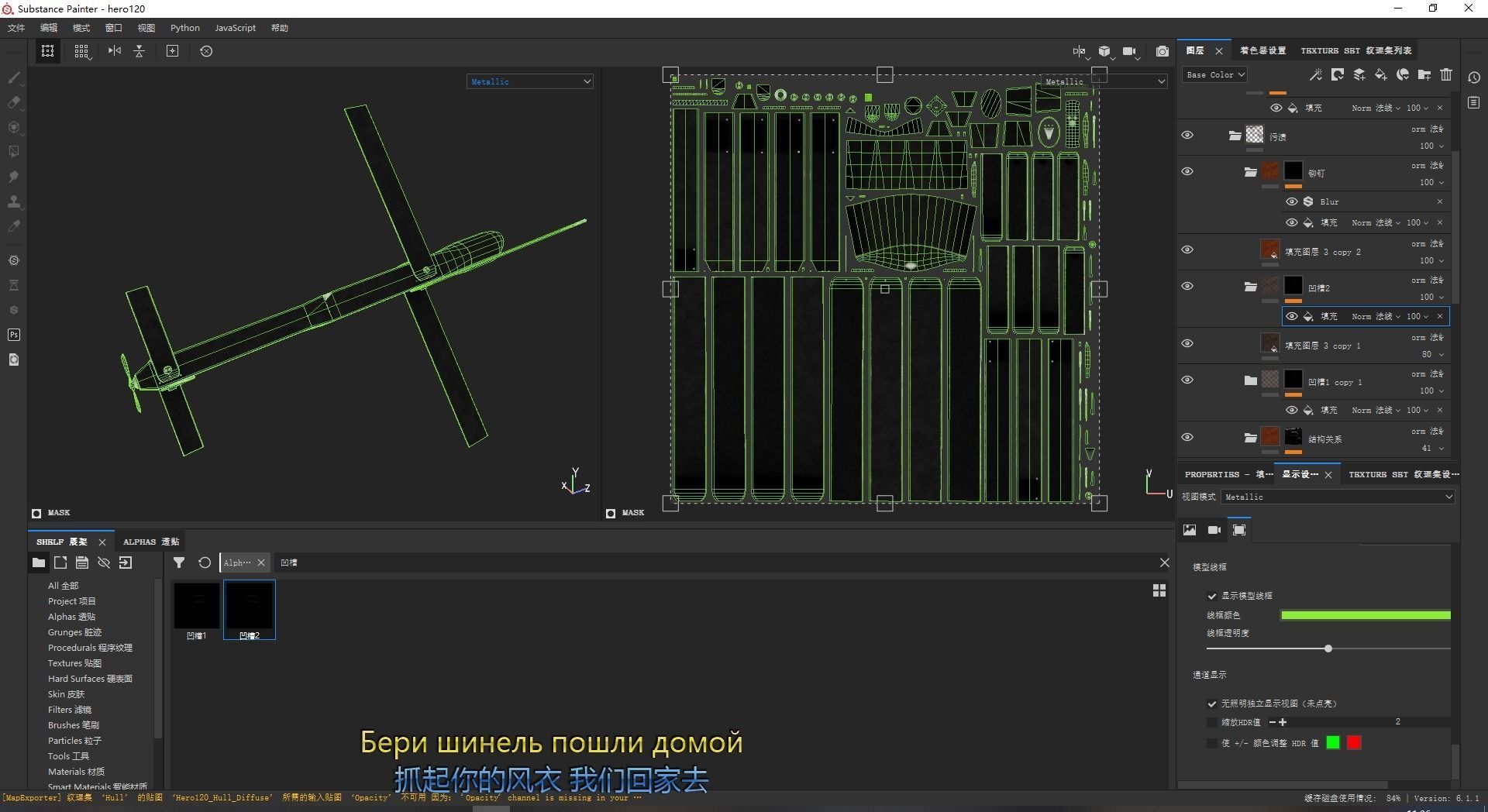Select the Material Picker eyedropper tool

pos(14,226)
